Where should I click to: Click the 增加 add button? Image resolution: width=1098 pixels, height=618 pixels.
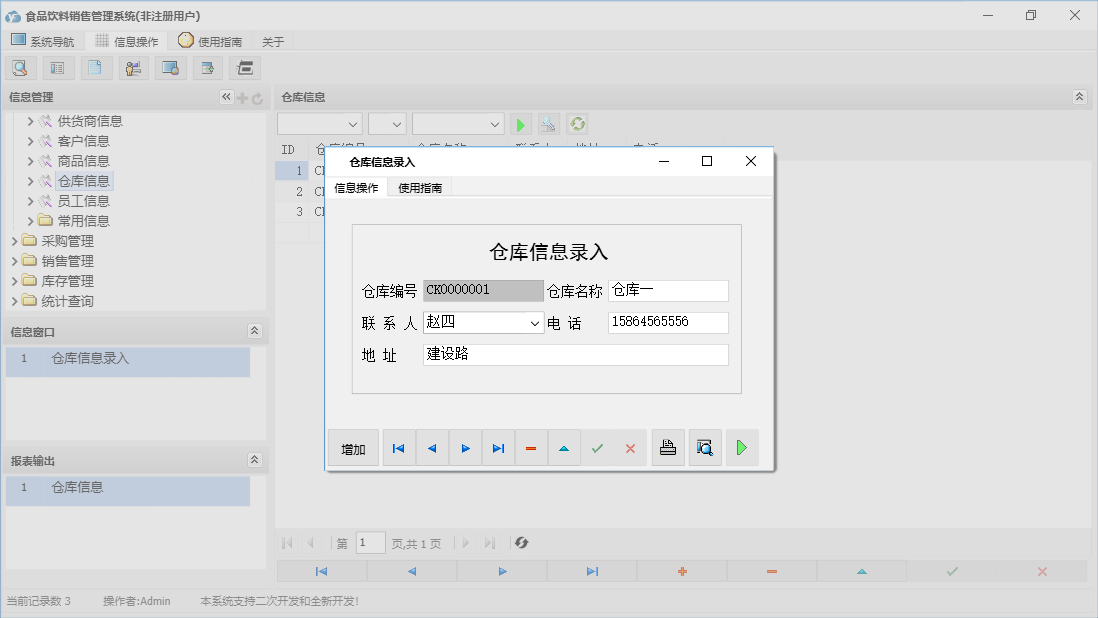point(353,447)
